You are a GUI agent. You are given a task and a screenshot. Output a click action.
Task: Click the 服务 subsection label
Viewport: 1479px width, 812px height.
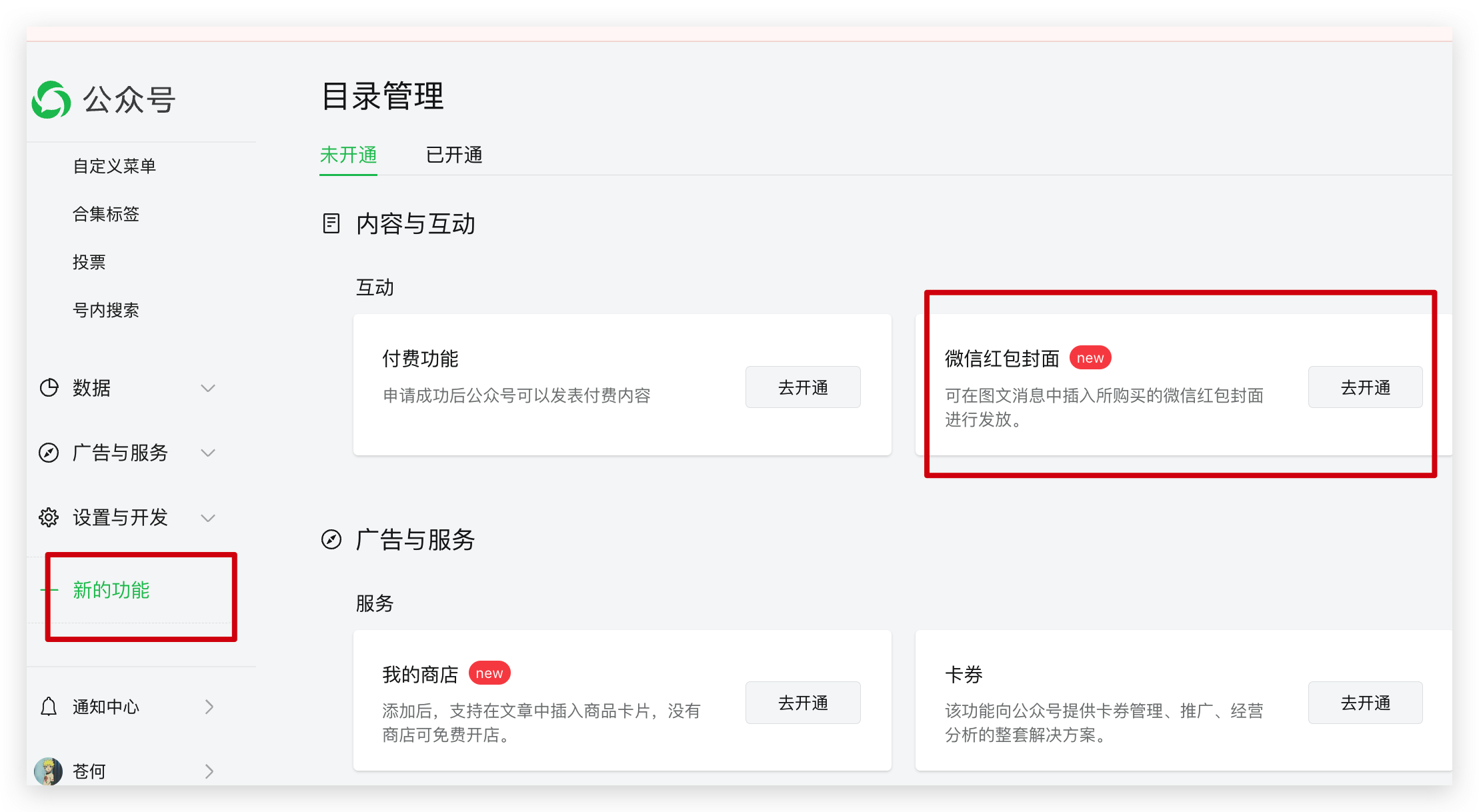pyautogui.click(x=375, y=603)
